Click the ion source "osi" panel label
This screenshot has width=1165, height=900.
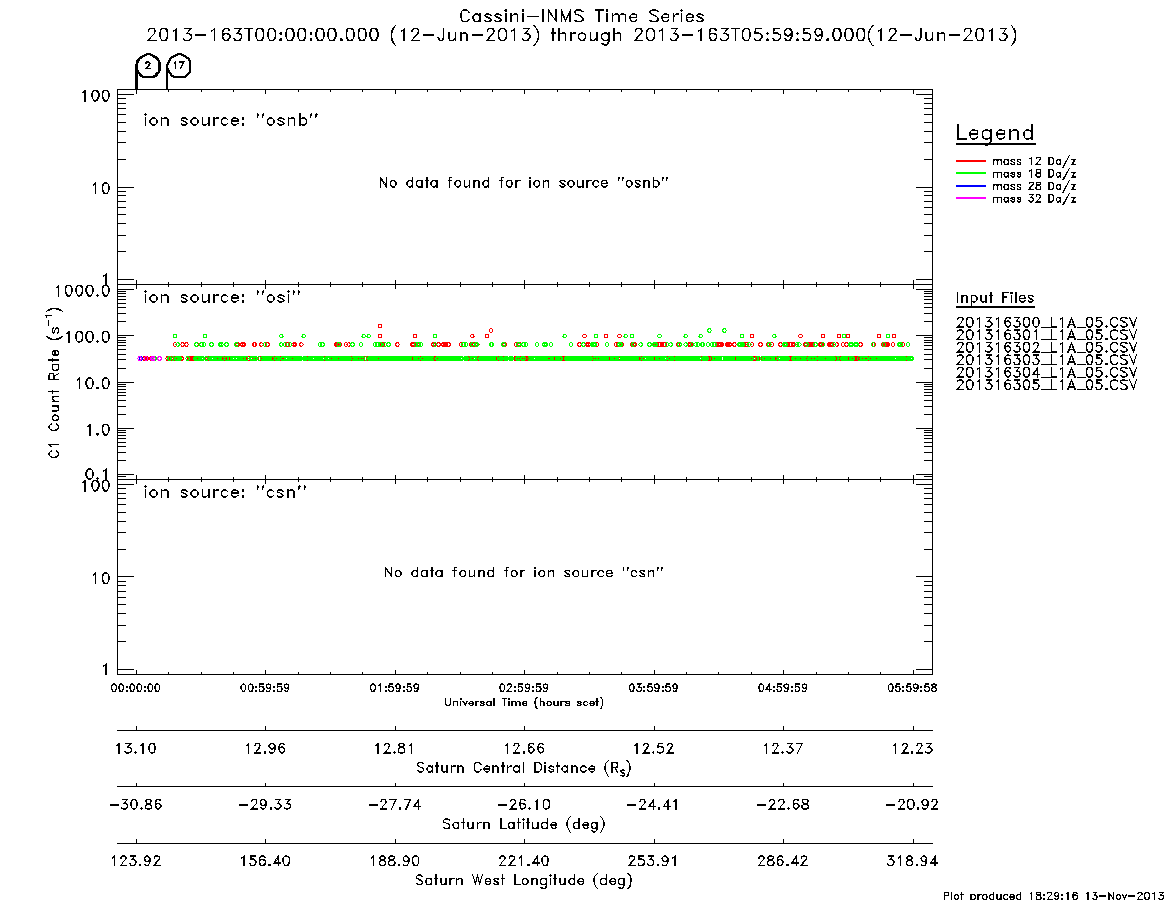(221, 297)
